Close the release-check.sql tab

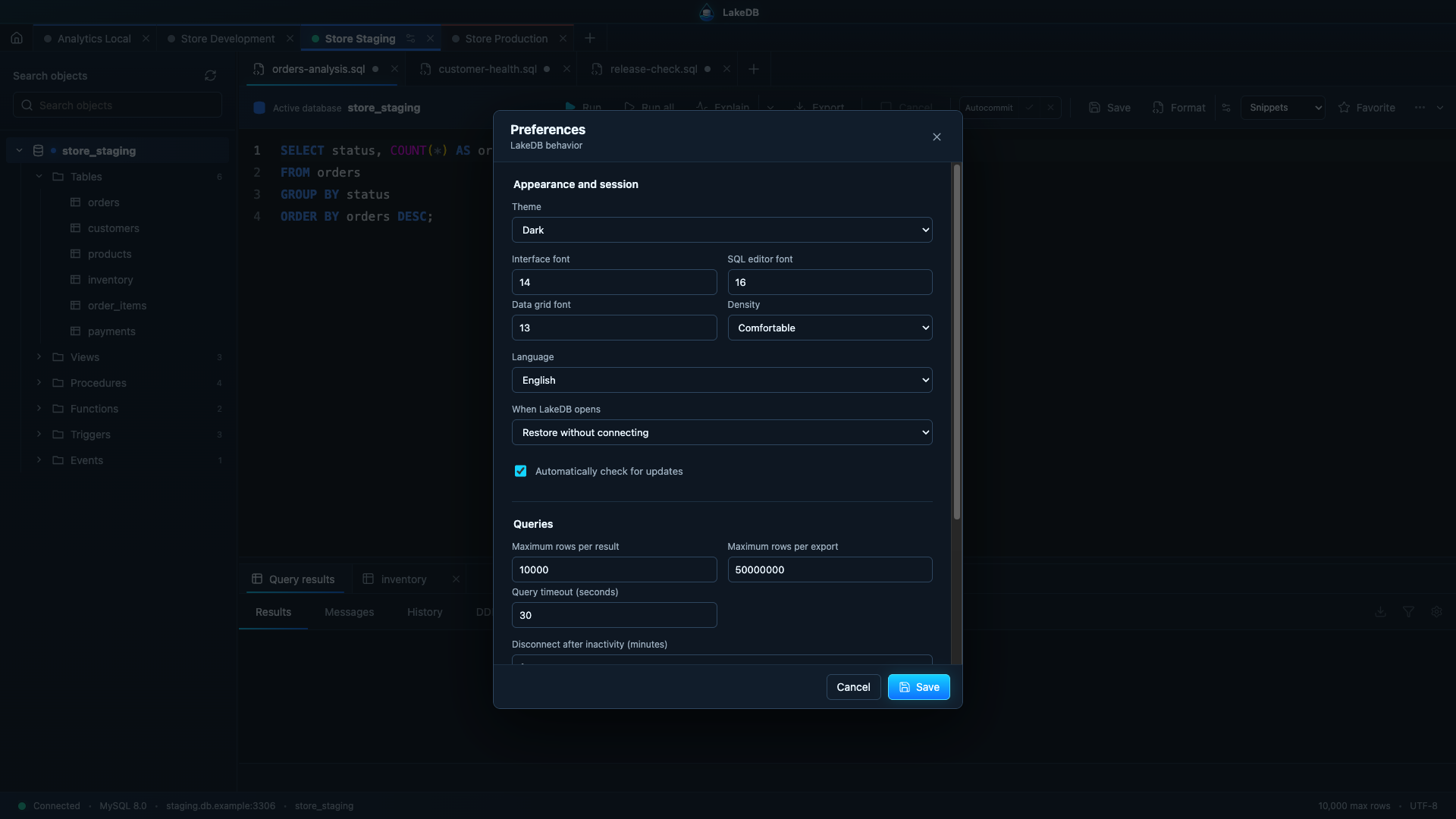(726, 69)
